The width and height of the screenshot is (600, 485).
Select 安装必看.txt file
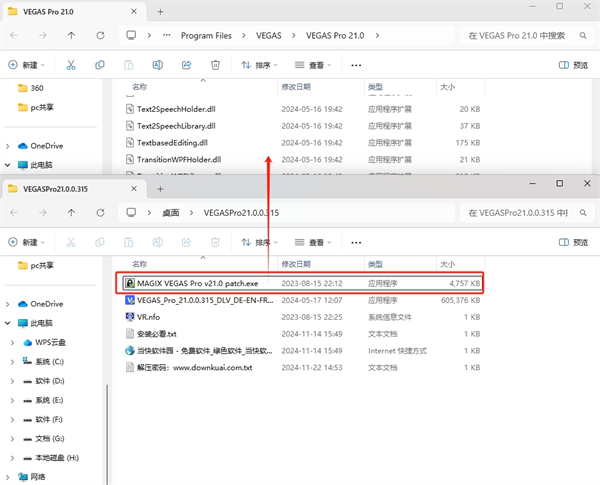(x=302, y=334)
